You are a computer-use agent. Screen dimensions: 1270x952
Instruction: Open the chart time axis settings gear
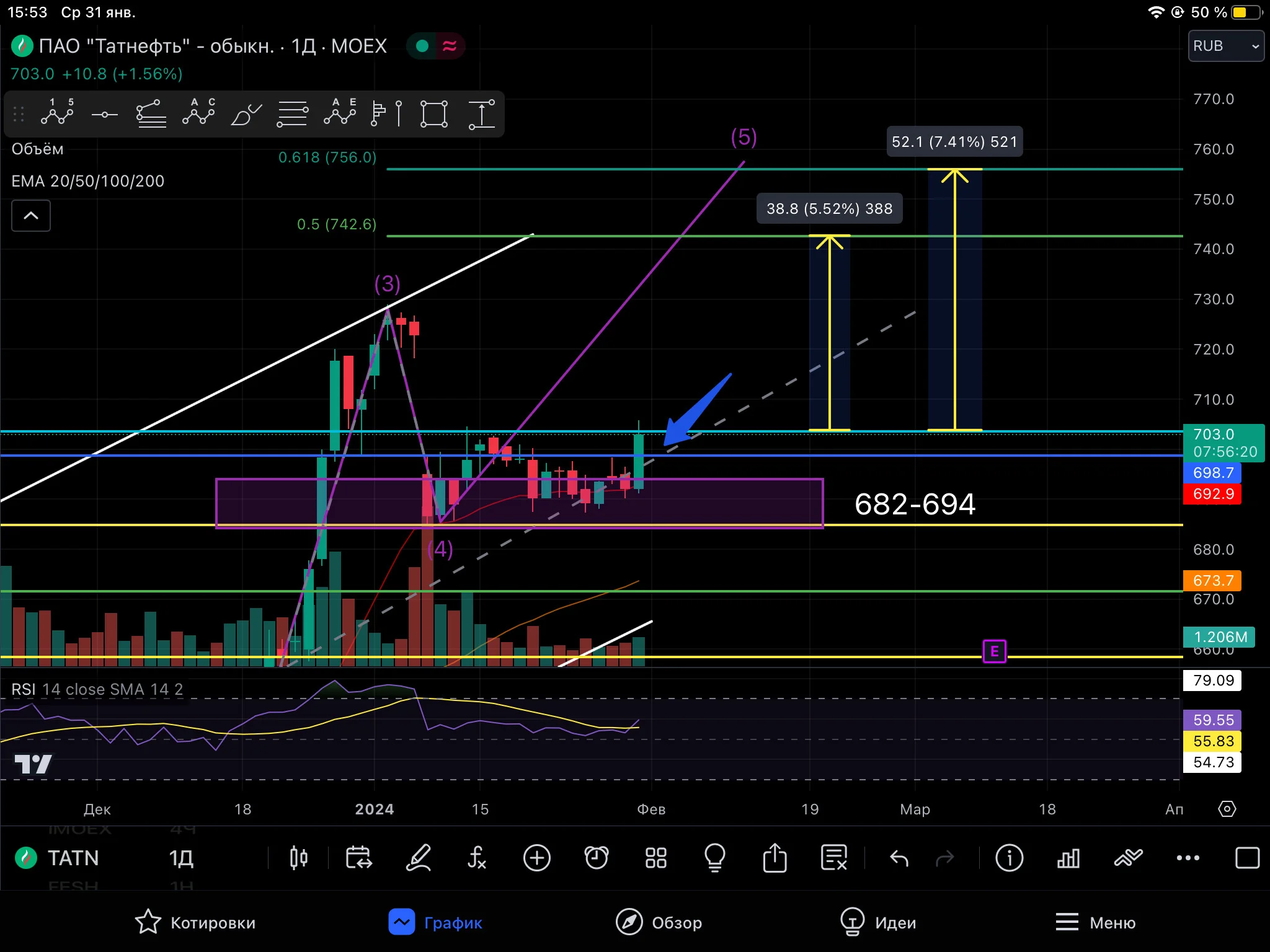(x=1227, y=809)
